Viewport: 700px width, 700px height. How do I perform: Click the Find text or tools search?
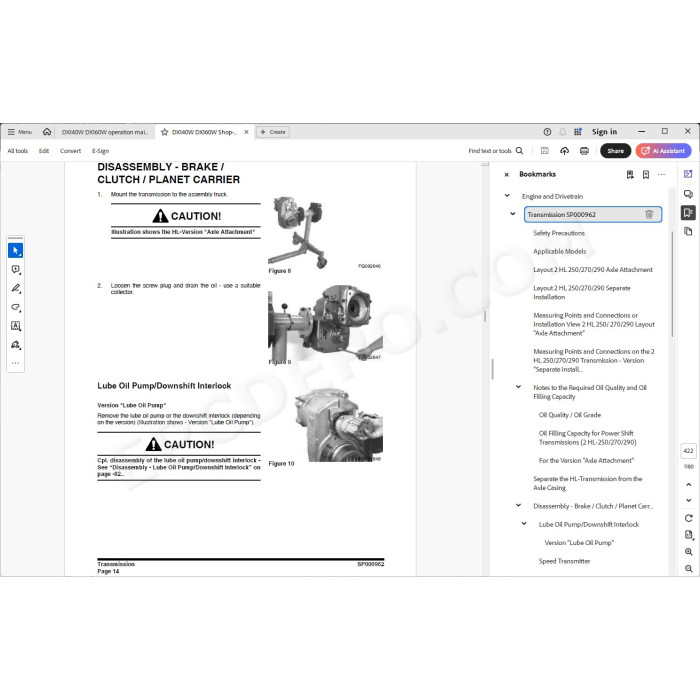(x=496, y=151)
